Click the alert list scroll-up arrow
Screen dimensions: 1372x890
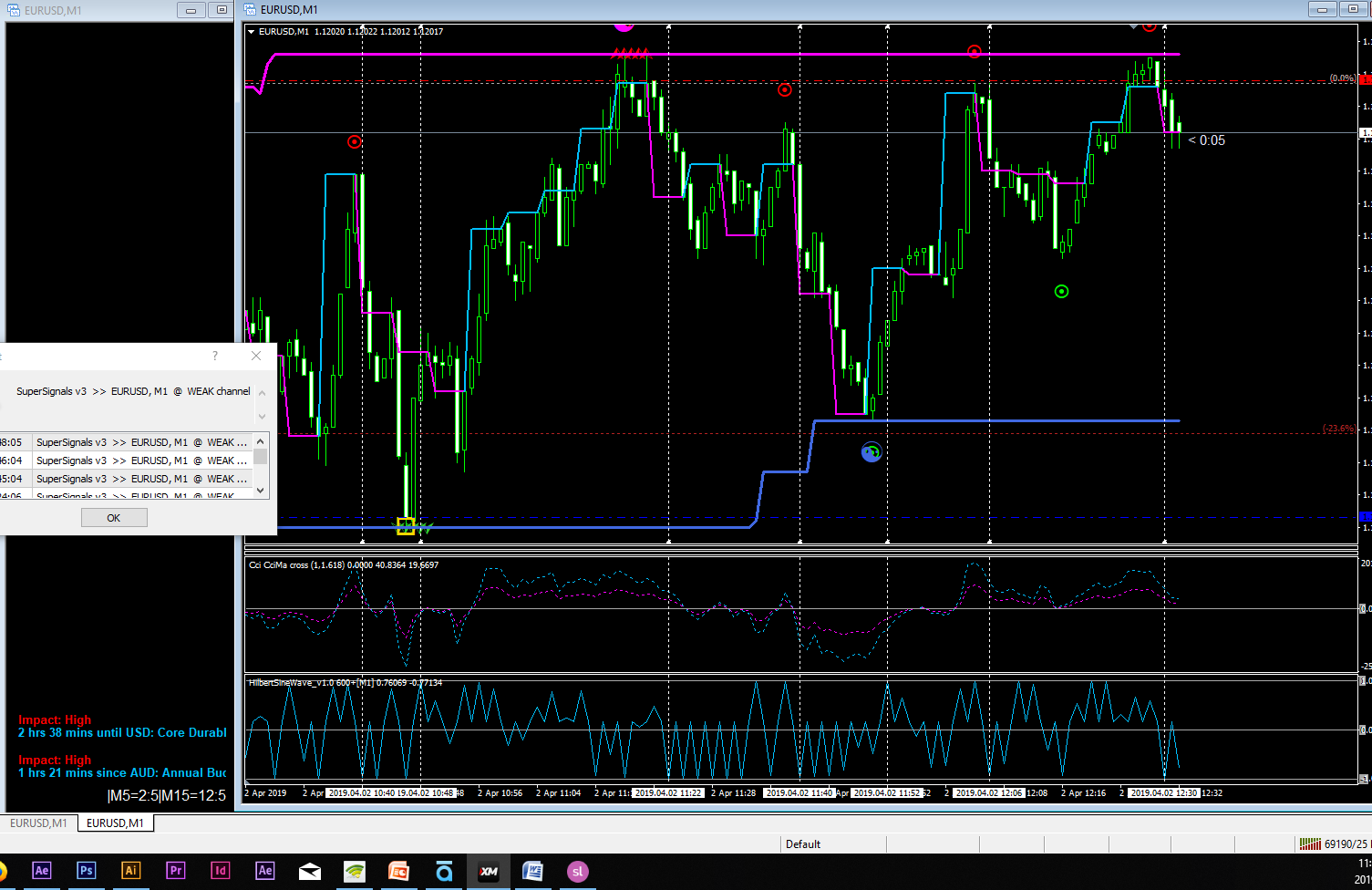(x=261, y=440)
